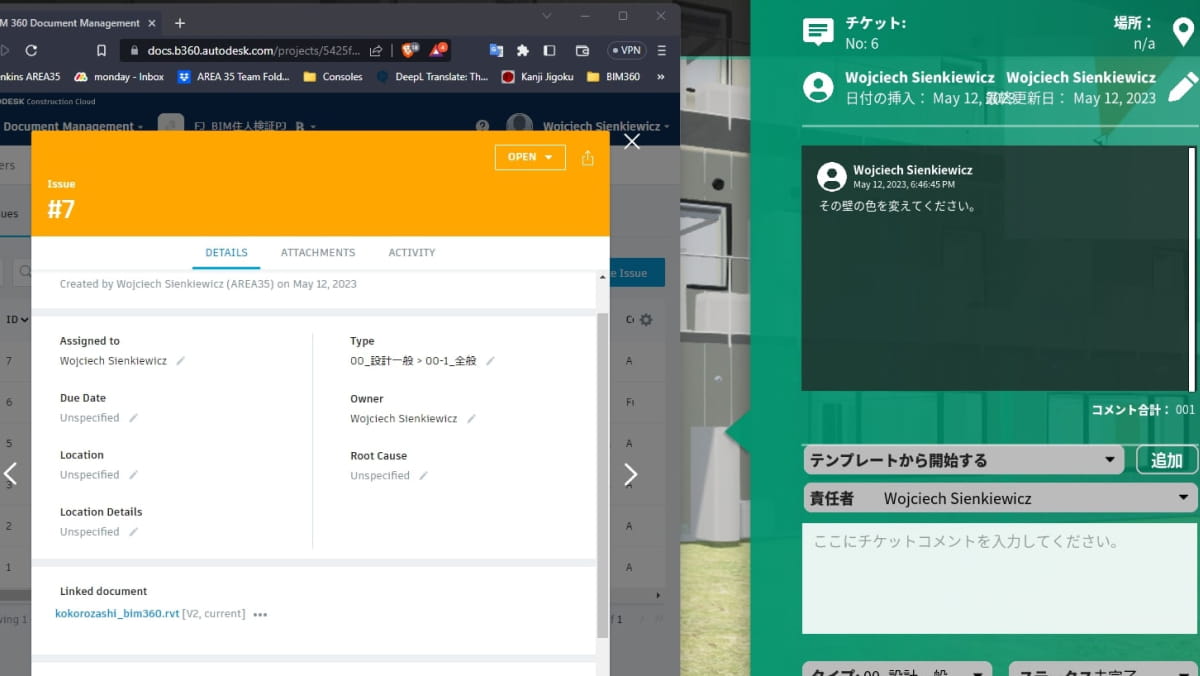Open more options for linked document
Screen dimensions: 1200x676
260,615
